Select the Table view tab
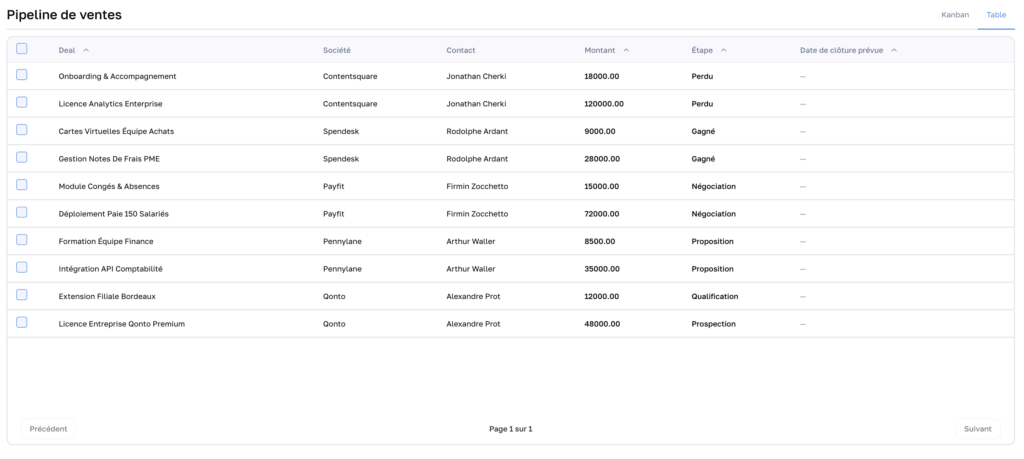 click(996, 15)
